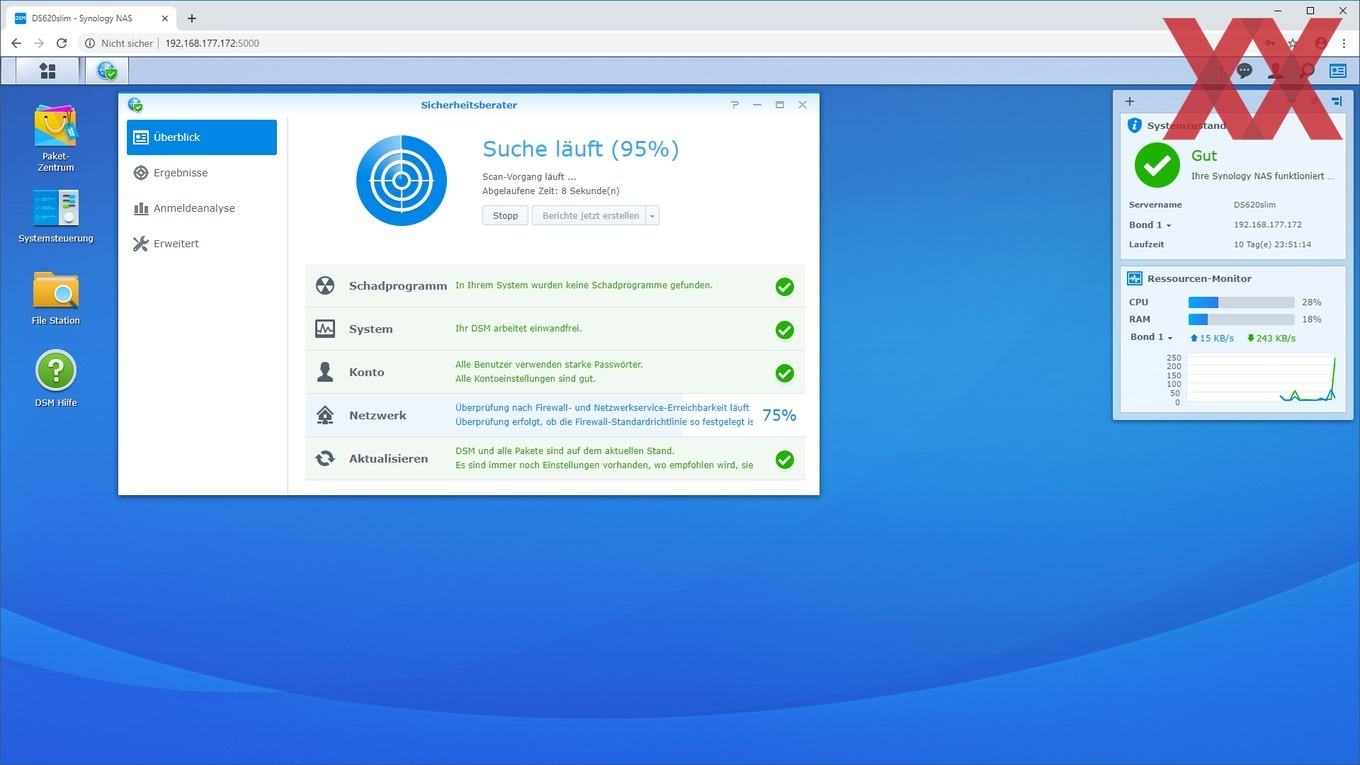Viewport: 1360px width, 765px height.
Task: Select the DS620slim browser tab
Action: [92, 18]
